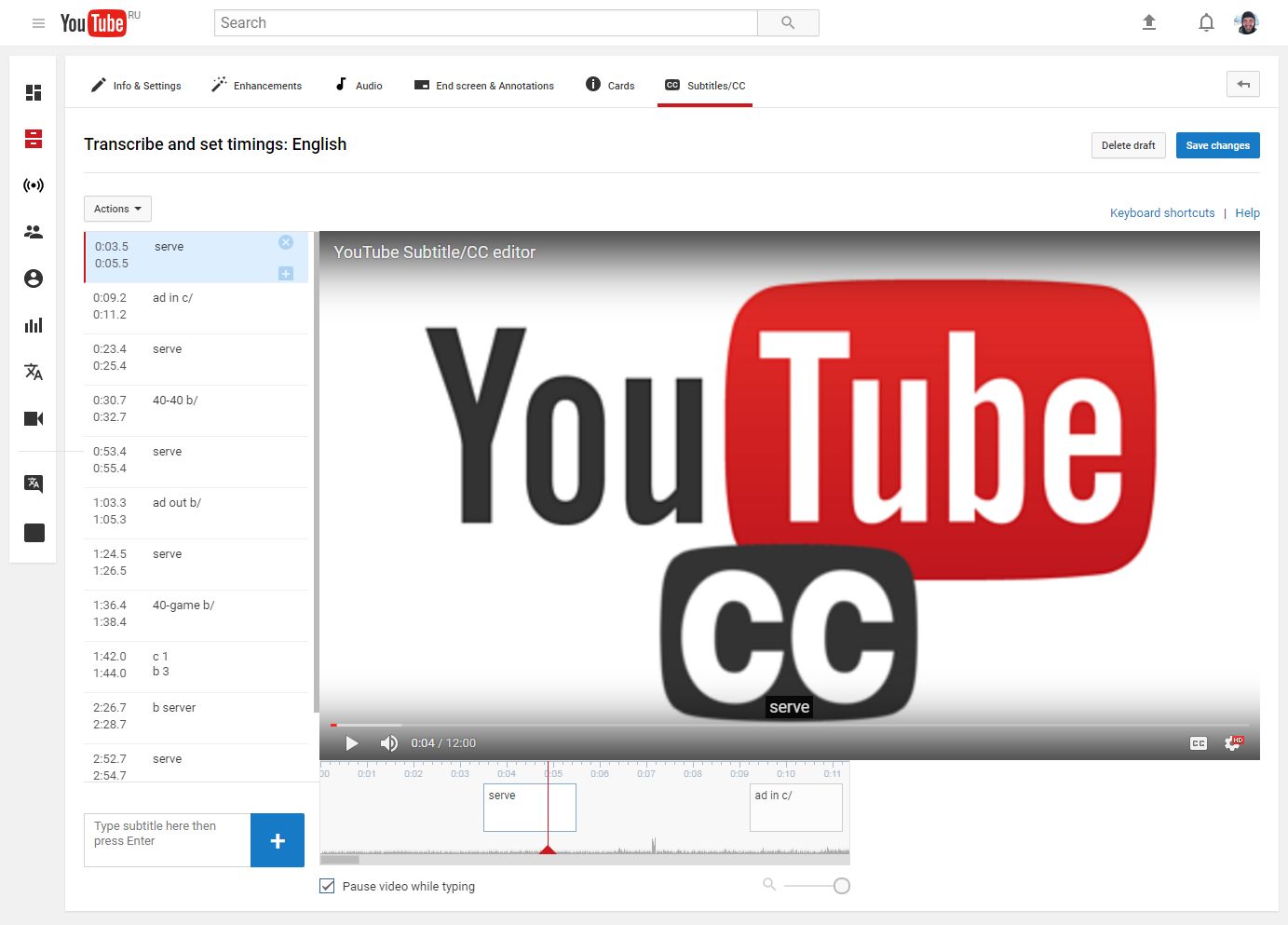Select the 'ad in c/' timeline block
This screenshot has width=1288, height=925.
click(796, 808)
